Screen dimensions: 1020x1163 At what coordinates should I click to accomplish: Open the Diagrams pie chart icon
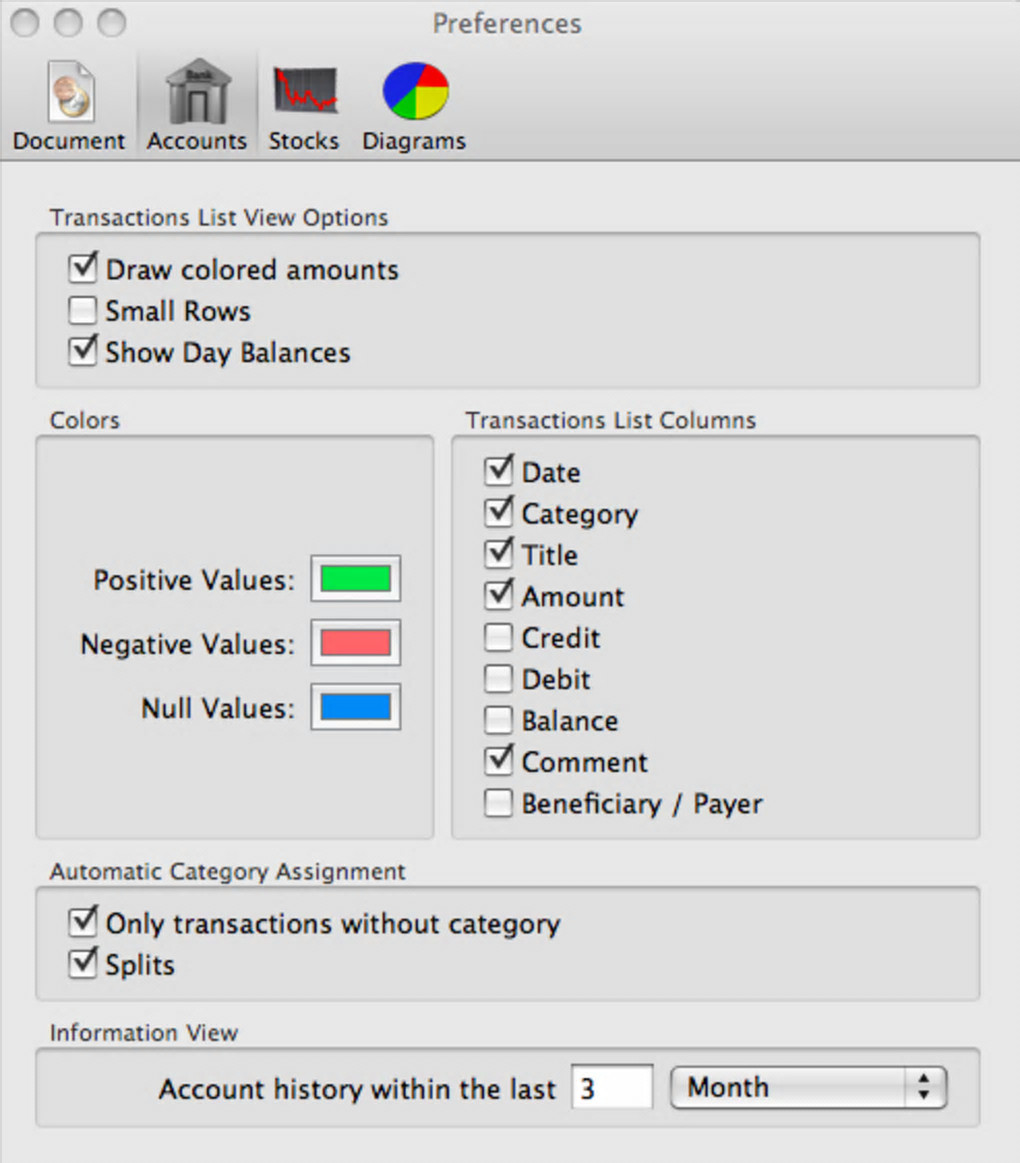pos(414,93)
